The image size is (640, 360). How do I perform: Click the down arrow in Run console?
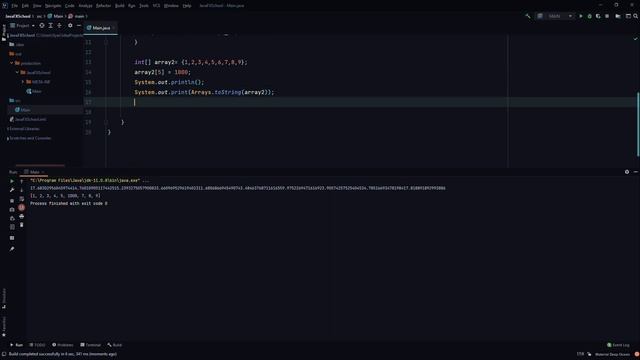point(22,190)
